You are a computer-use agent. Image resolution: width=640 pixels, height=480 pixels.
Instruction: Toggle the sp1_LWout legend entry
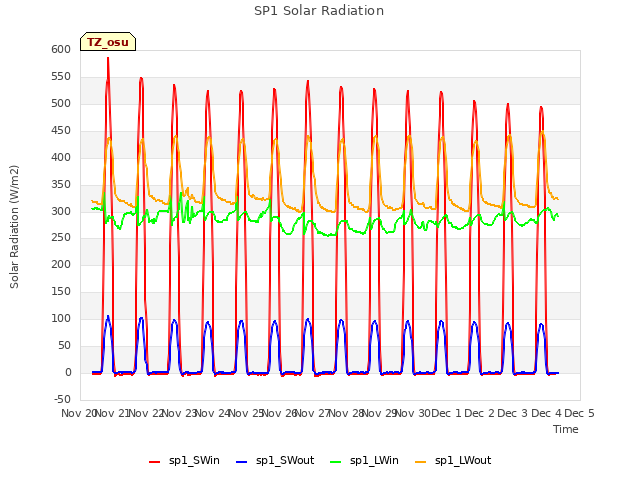(x=453, y=461)
